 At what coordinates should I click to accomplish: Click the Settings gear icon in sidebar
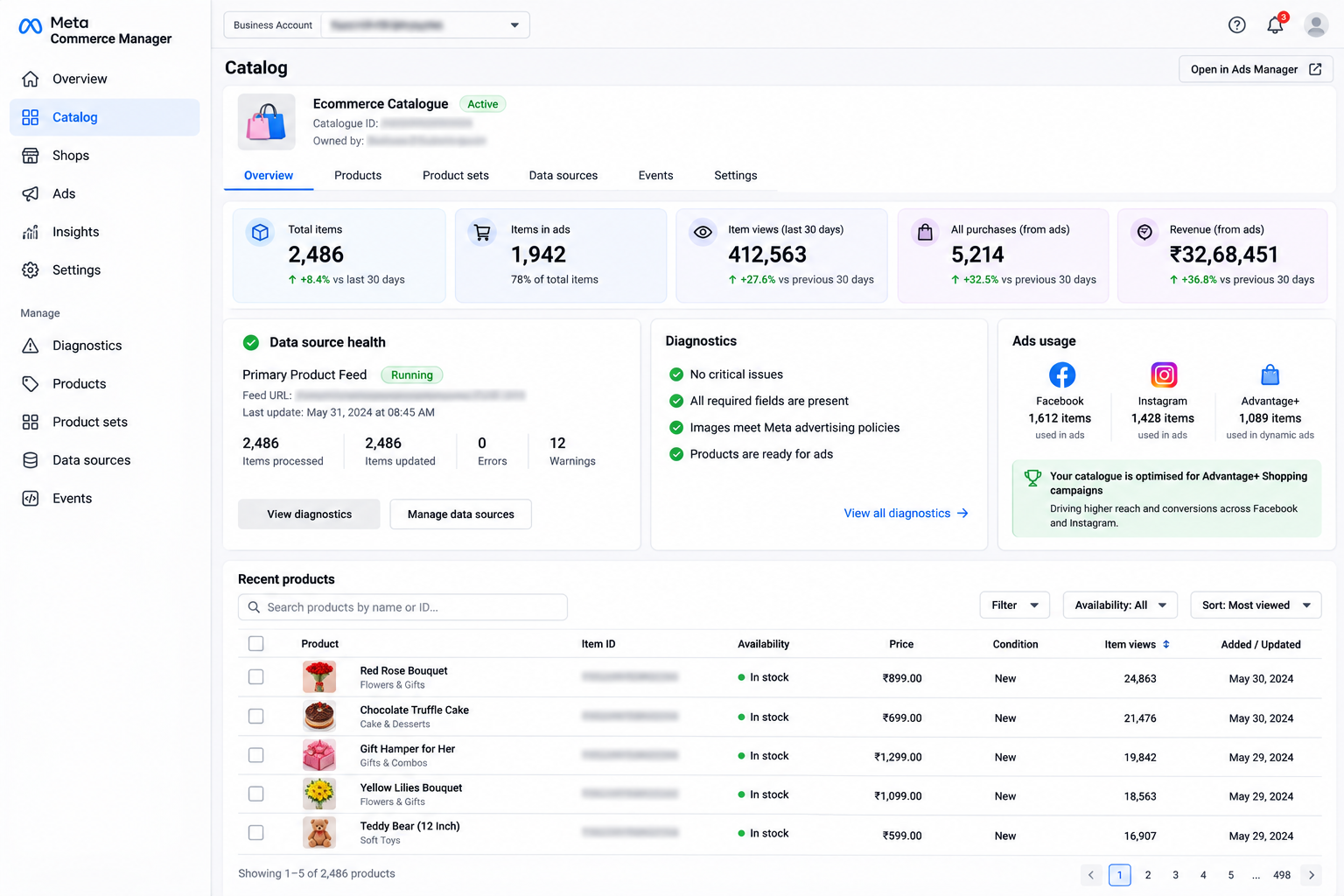[31, 270]
